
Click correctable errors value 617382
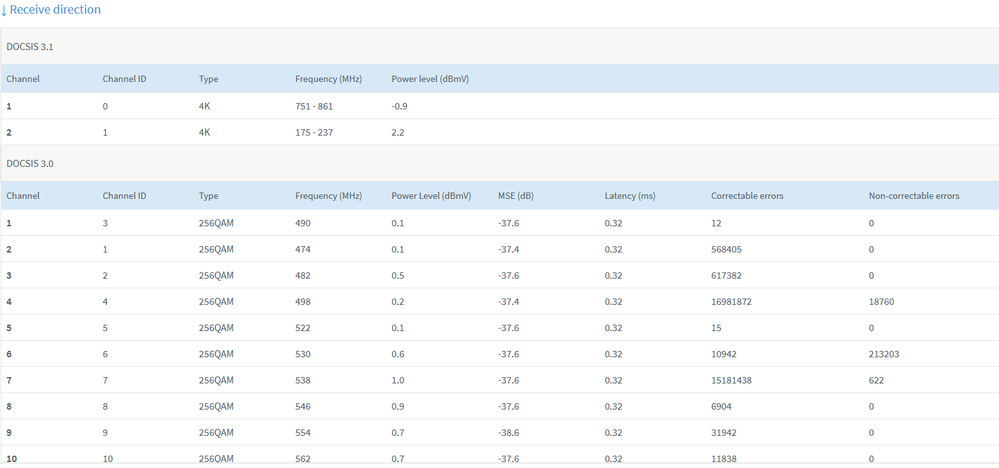(726, 276)
